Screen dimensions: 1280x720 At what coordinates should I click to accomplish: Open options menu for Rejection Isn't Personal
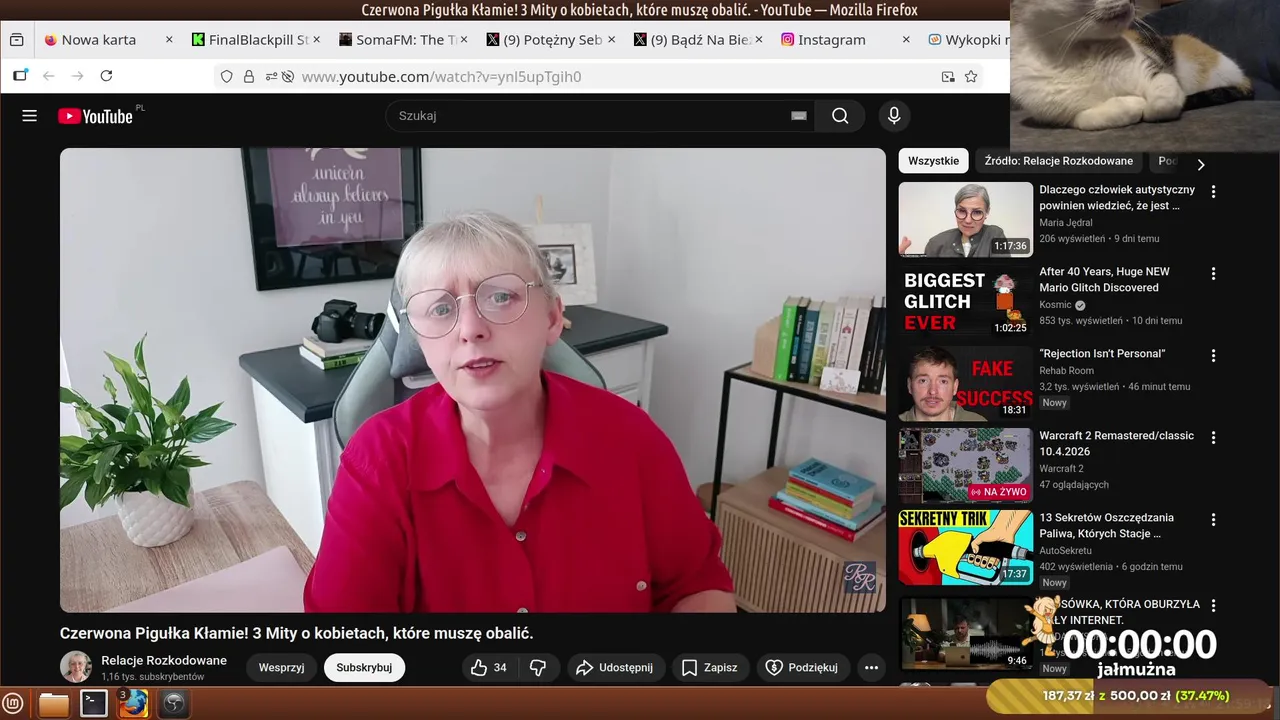[1214, 355]
